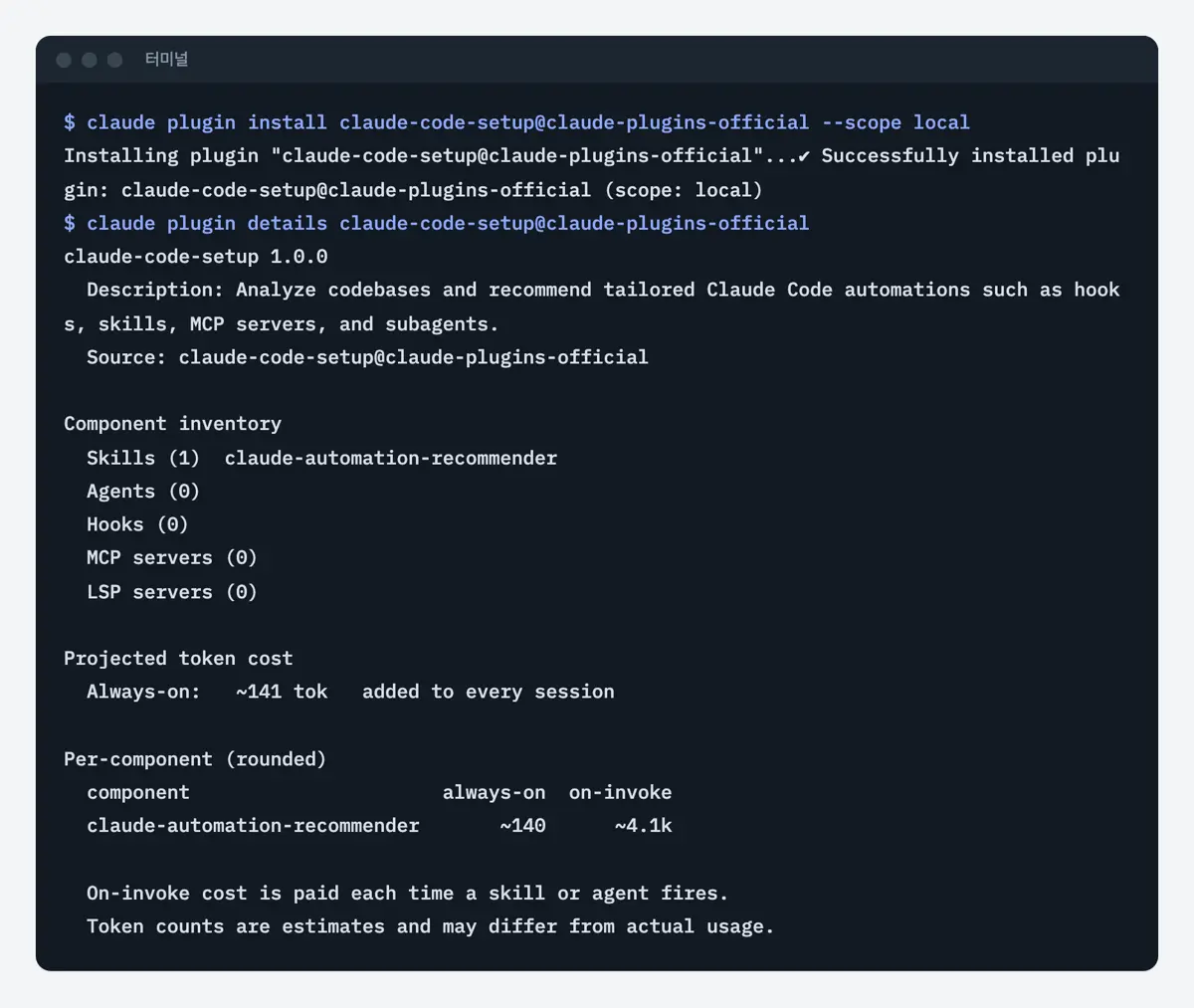This screenshot has width=1194, height=1008.
Task: Click the third gray window dot
Action: click(115, 60)
